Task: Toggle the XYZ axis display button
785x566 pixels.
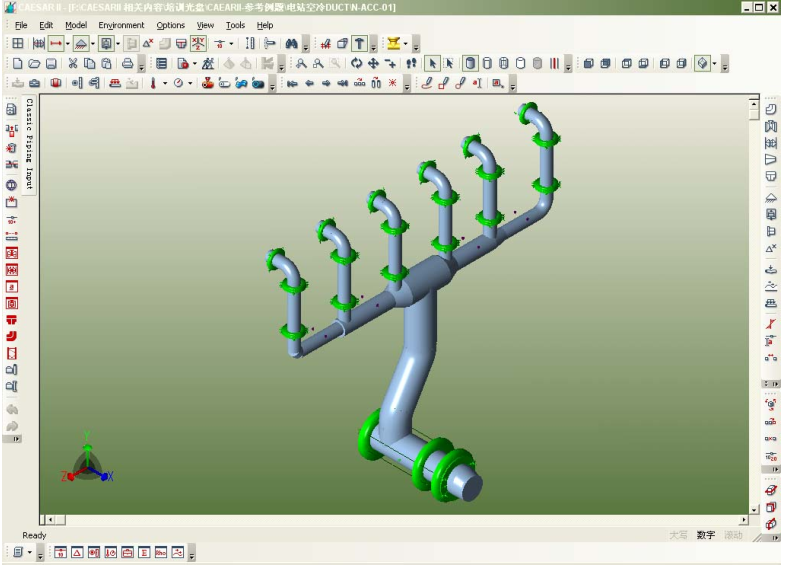Action: point(198,44)
